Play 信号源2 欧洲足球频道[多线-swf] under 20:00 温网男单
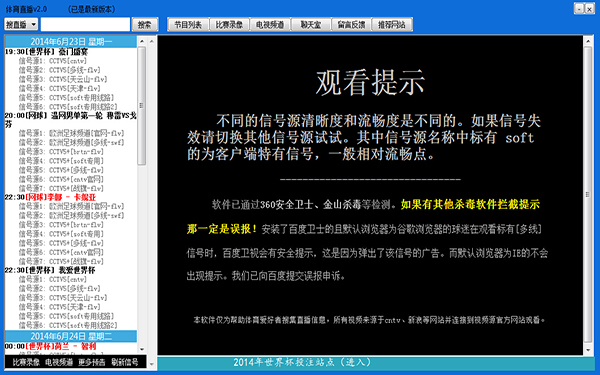This screenshot has height=375, width=600. 71,142
